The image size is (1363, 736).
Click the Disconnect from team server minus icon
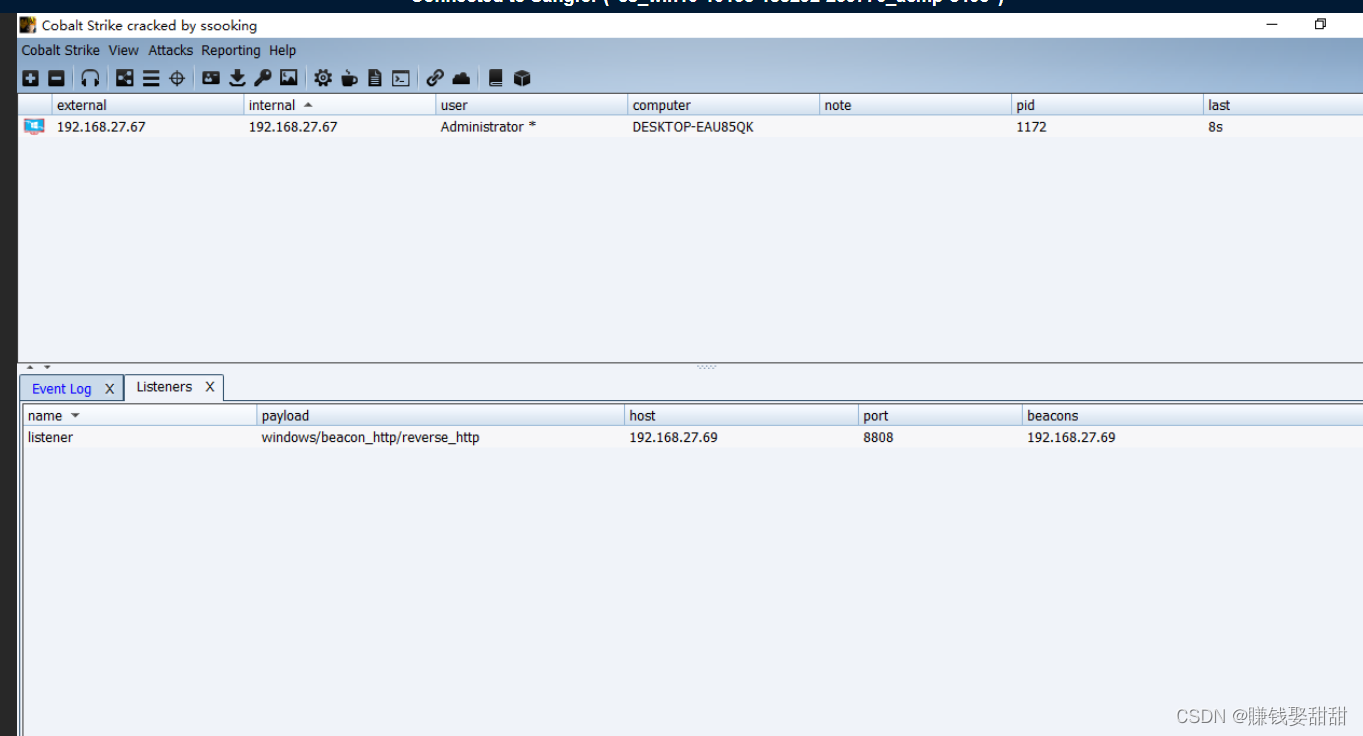pyautogui.click(x=57, y=78)
